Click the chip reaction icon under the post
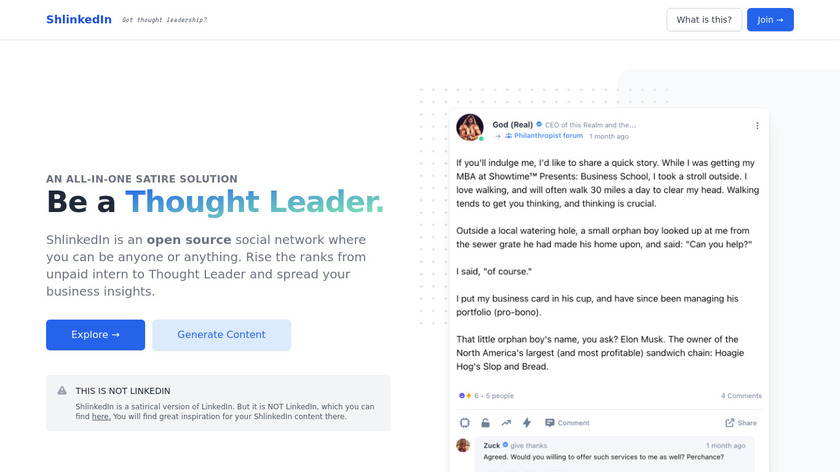Viewport: 840px width, 472px height. coord(464,423)
